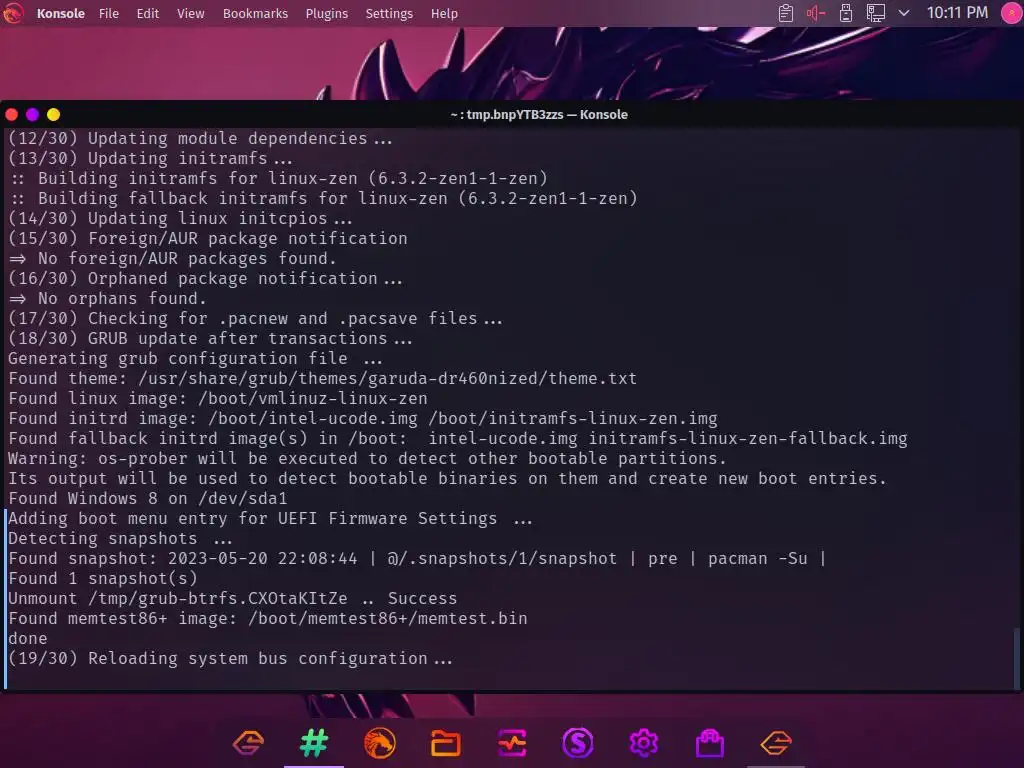Viewport: 1024px width, 768px height.
Task: Open the network connection tray icon
Action: click(875, 13)
